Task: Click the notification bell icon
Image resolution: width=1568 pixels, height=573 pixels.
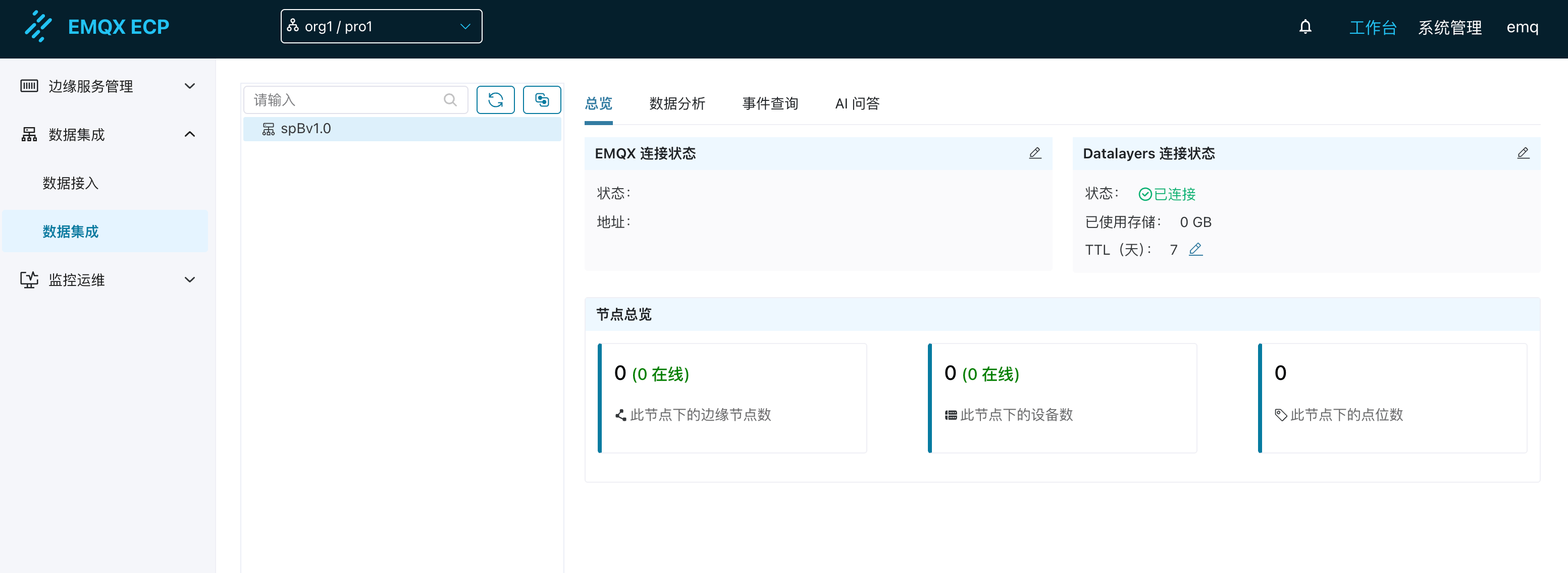Action: pos(1304,27)
